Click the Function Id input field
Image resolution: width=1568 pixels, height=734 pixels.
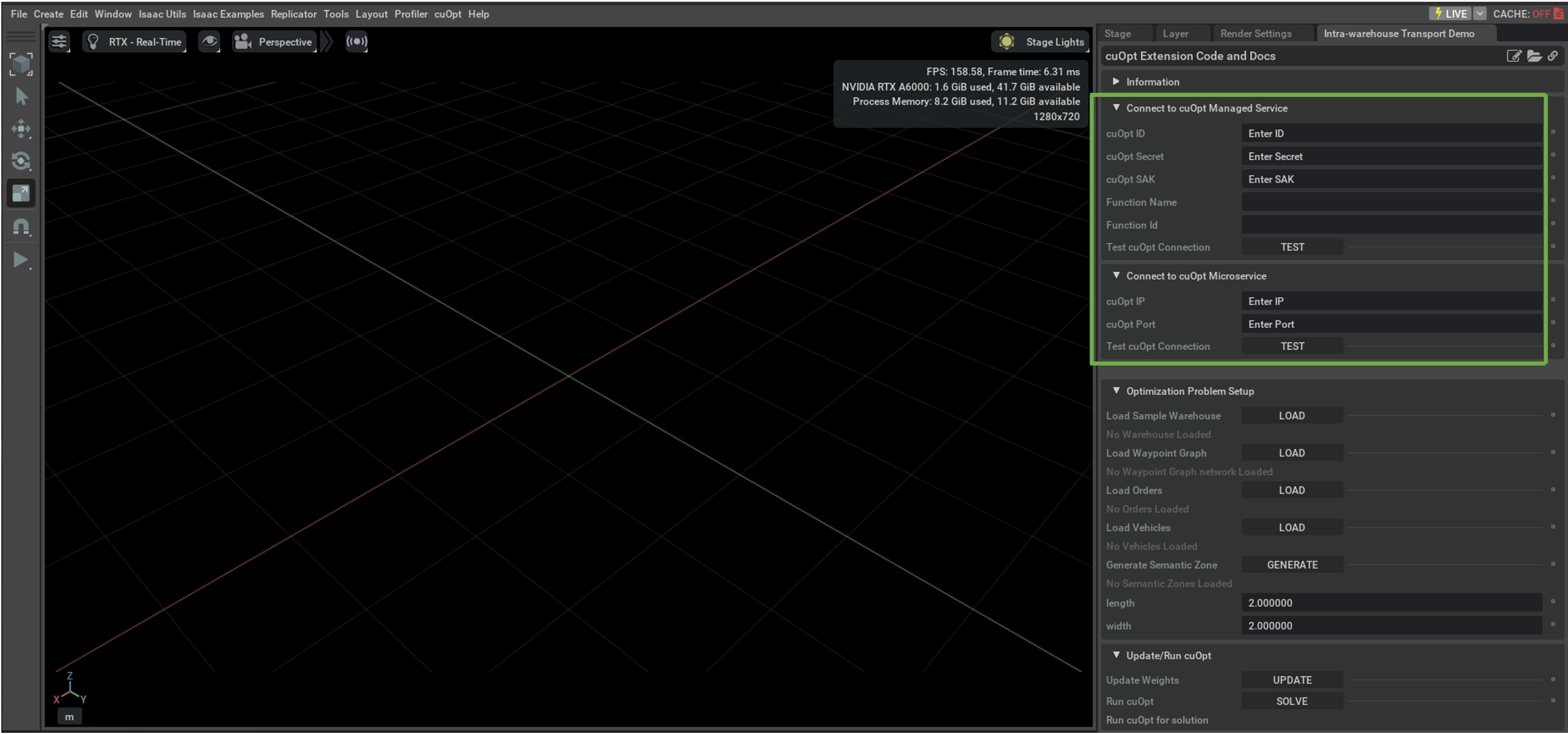point(1392,225)
